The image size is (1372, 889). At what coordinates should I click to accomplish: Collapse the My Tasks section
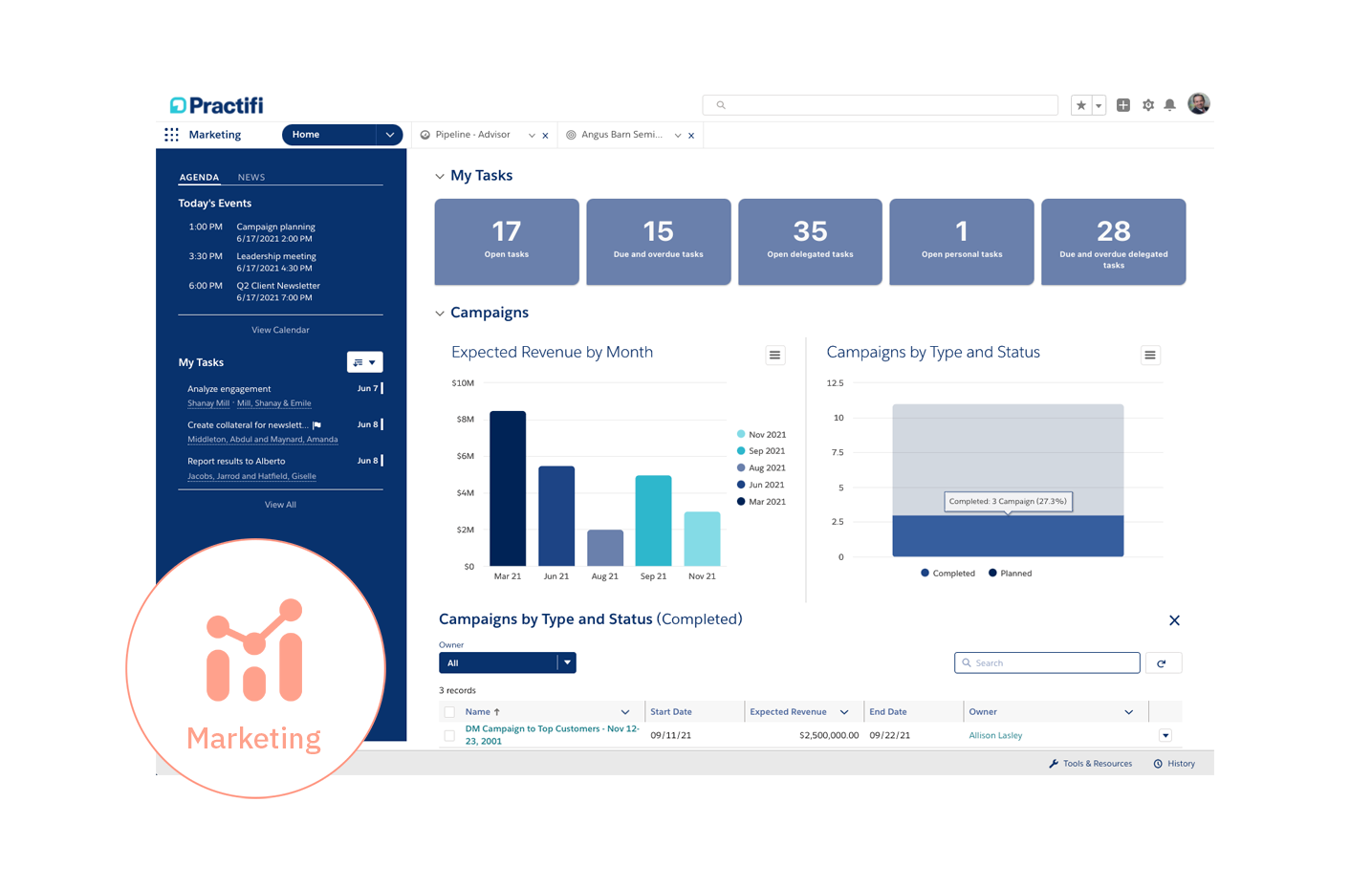(x=440, y=176)
